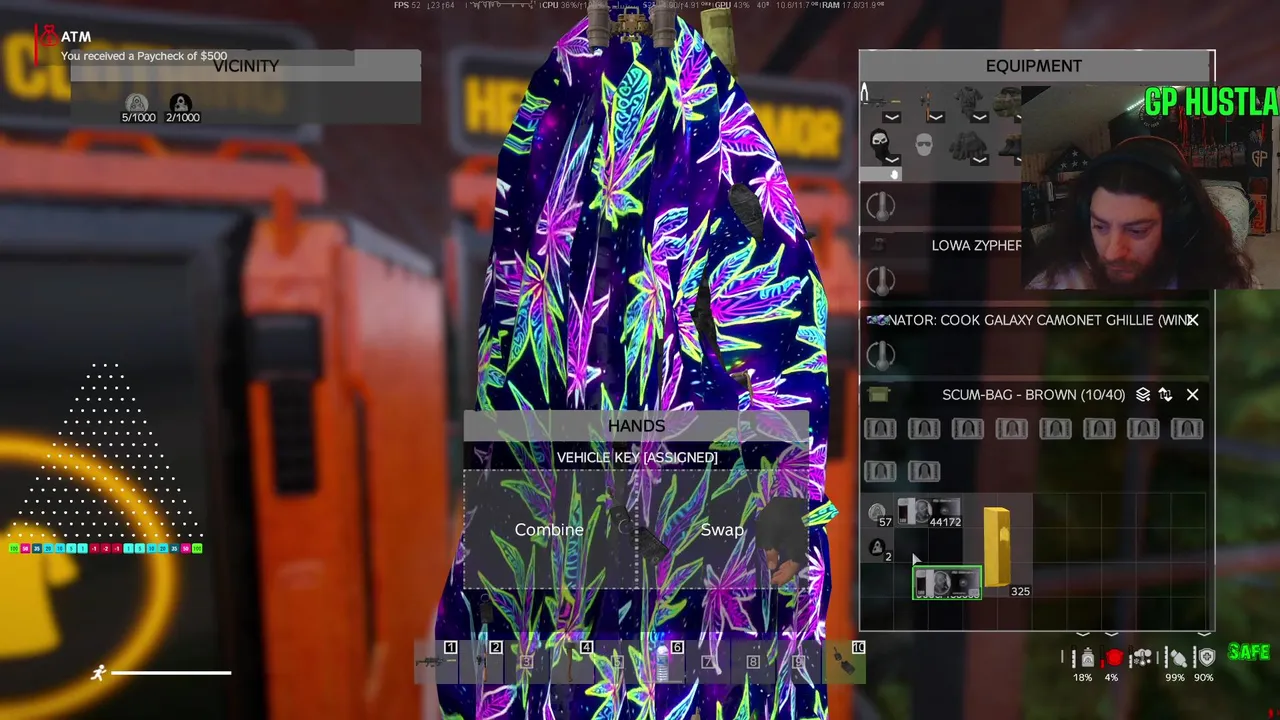Click the running-man stamina icon
The image size is (1280, 720).
(x=98, y=673)
